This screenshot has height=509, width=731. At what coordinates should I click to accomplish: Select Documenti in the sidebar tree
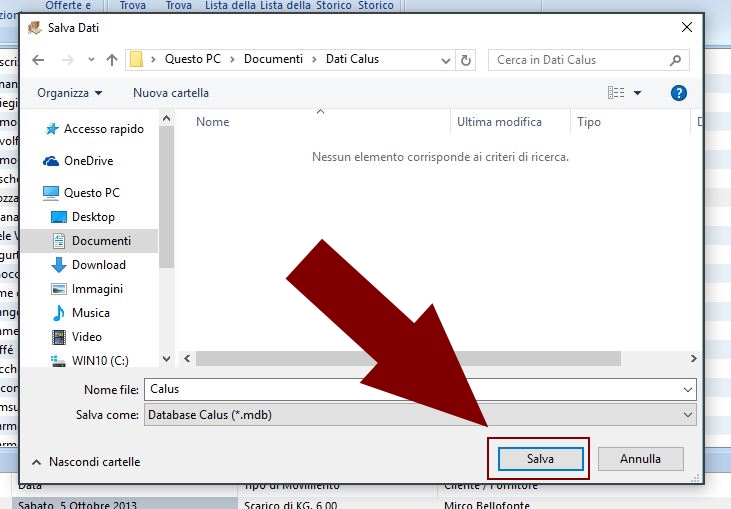(91, 241)
